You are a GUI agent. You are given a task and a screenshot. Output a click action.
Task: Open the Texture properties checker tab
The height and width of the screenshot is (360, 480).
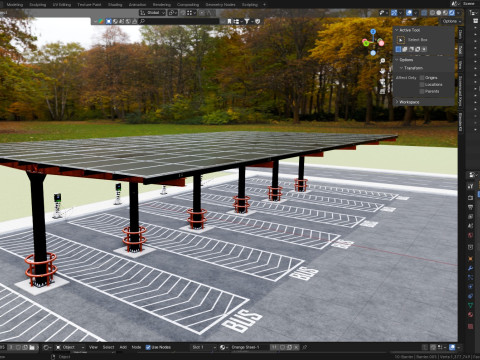pos(470,326)
